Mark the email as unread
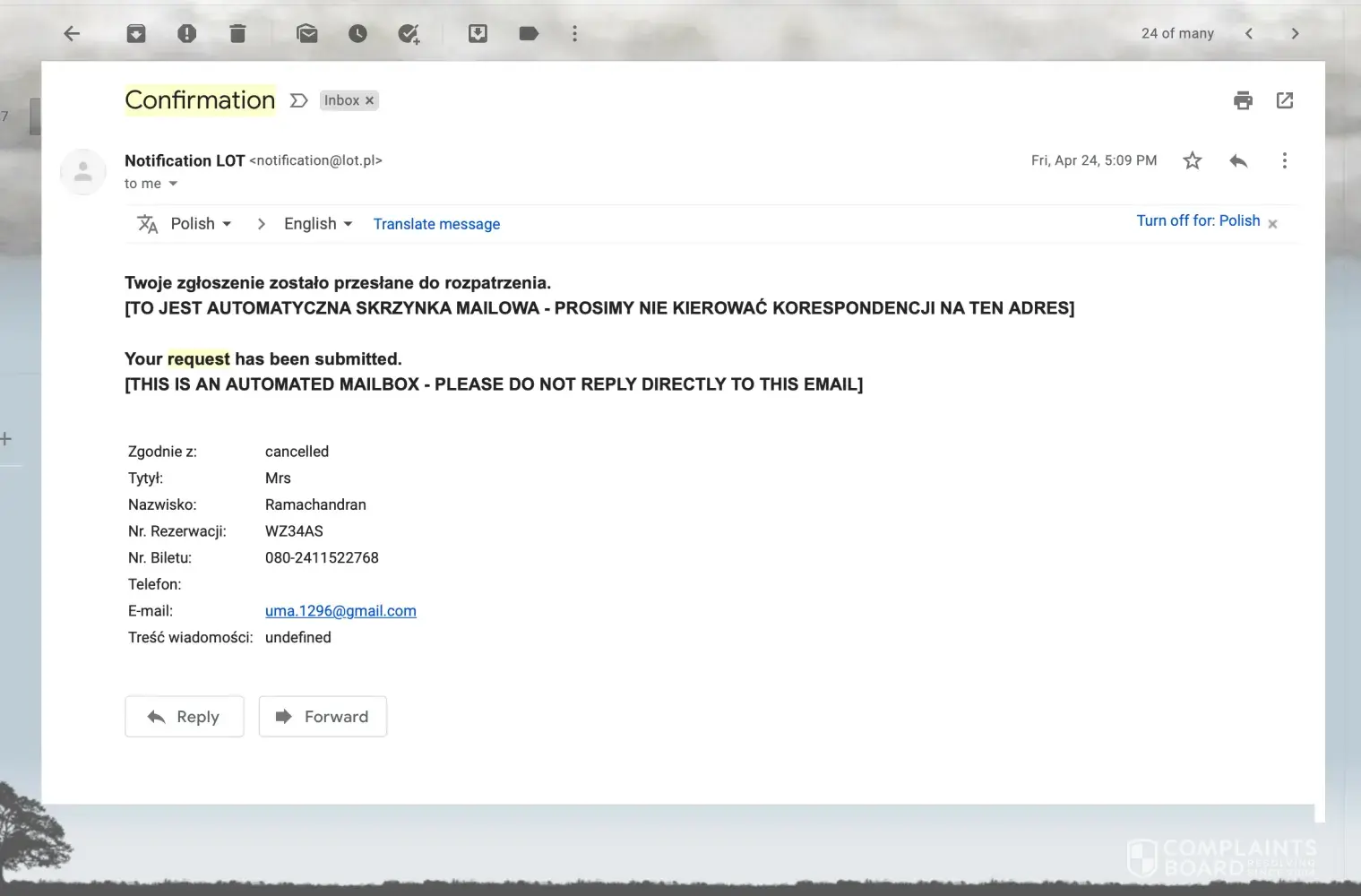The image size is (1361, 896). click(x=307, y=34)
